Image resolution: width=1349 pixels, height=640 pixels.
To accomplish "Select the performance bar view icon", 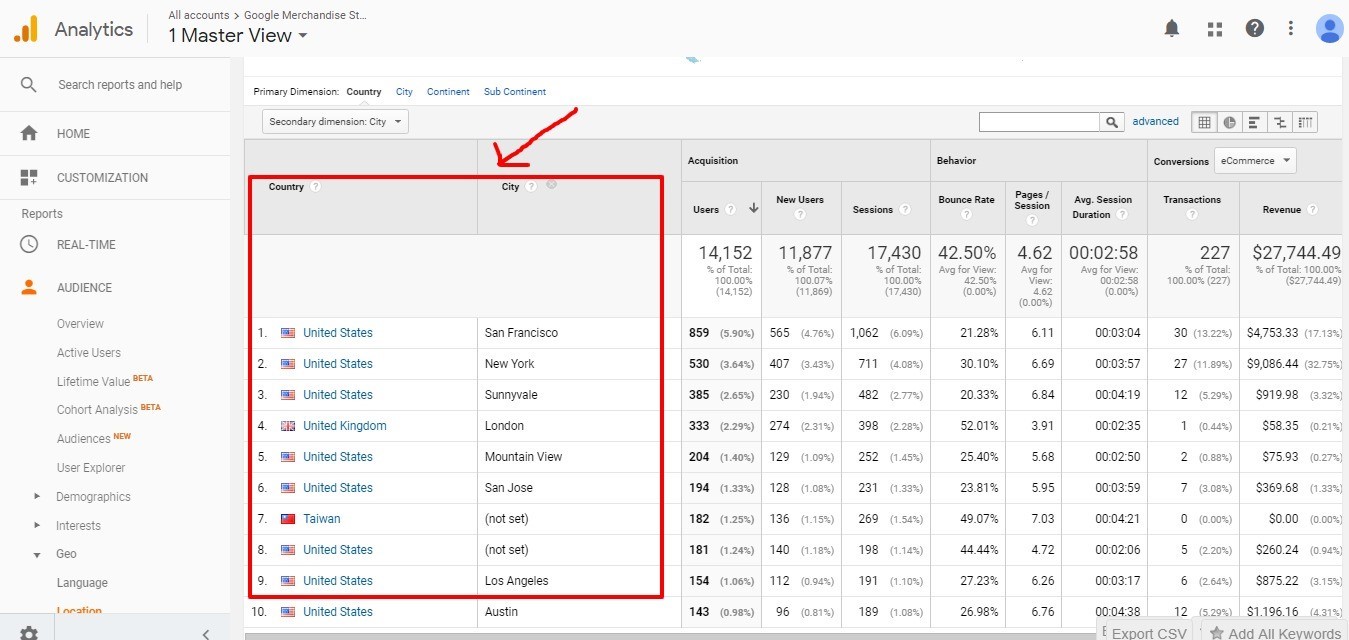I will pos(1254,122).
